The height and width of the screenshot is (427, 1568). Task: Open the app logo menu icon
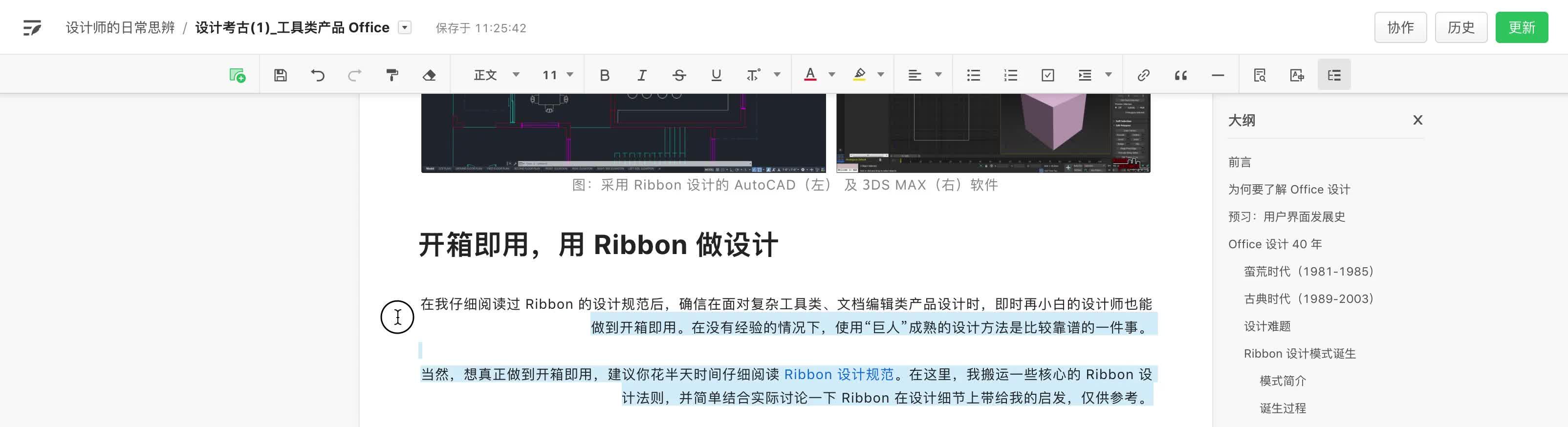(x=32, y=27)
